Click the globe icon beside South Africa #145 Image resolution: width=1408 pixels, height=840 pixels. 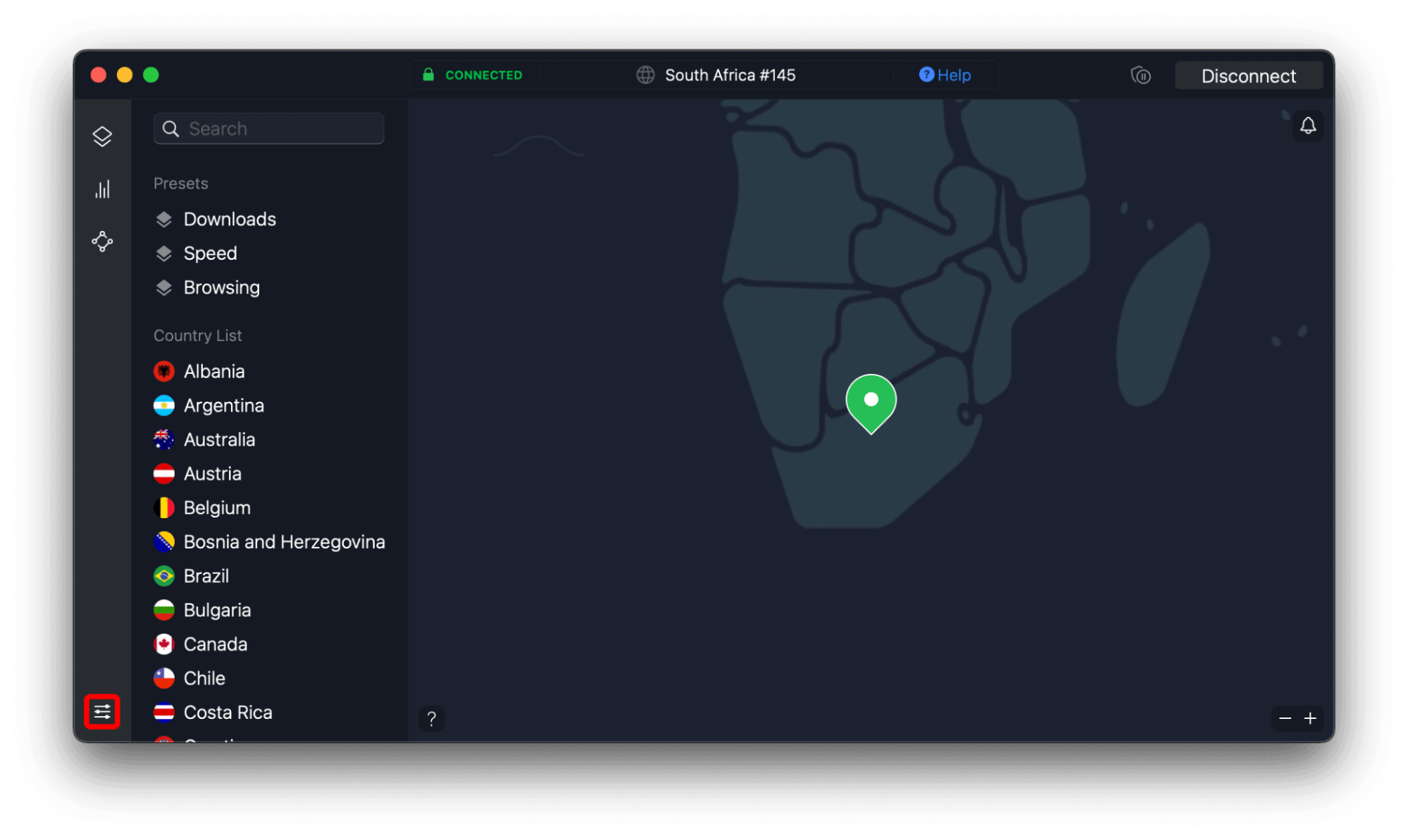tap(645, 75)
